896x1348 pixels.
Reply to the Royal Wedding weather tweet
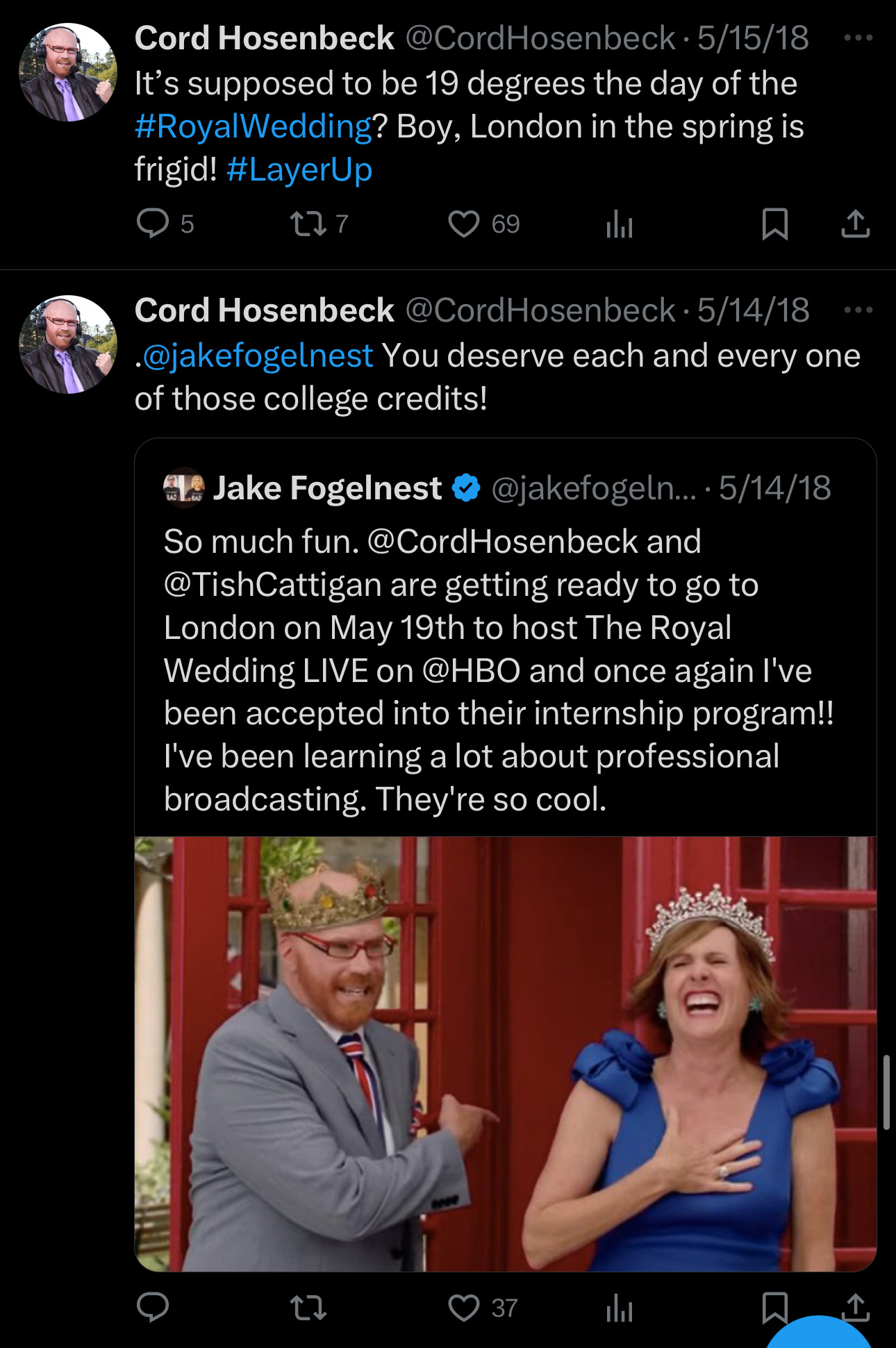coord(154,224)
